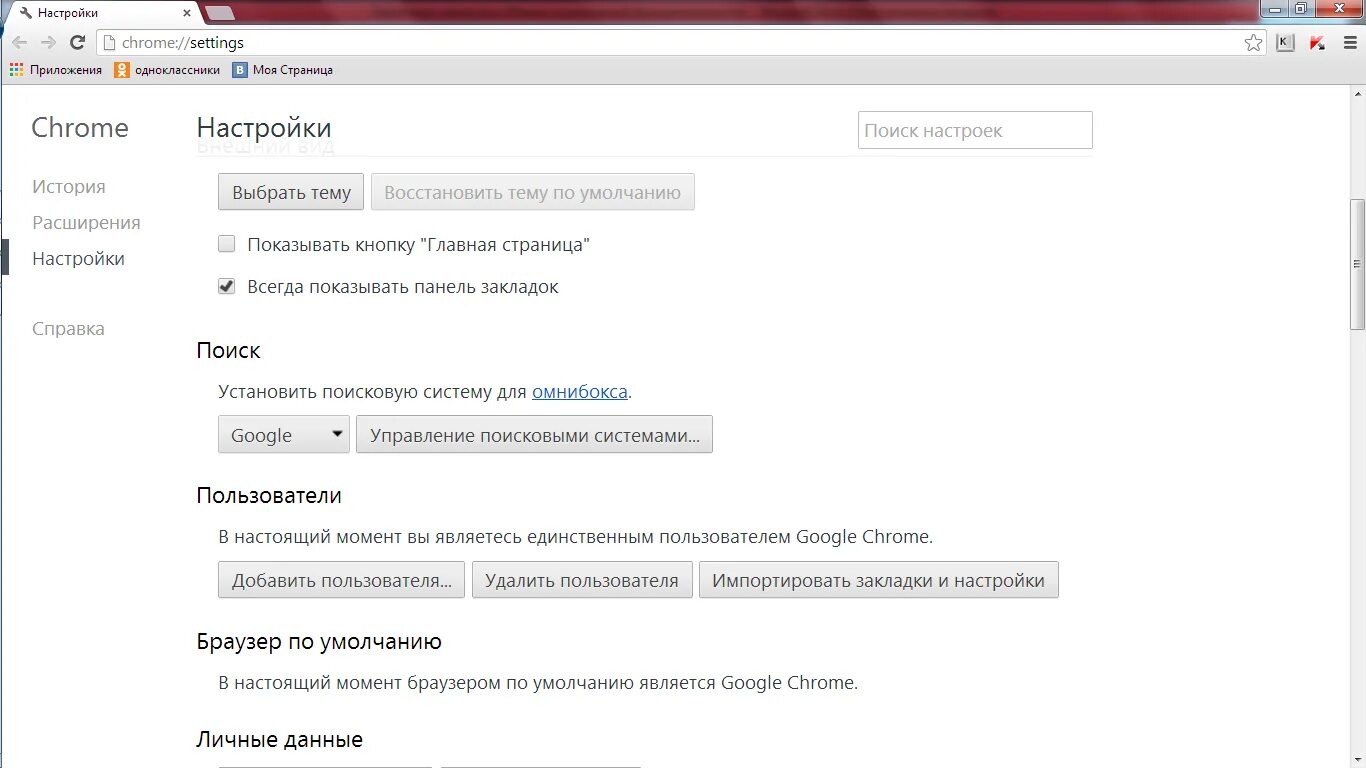Image resolution: width=1366 pixels, height=768 pixels.
Task: Open Расширения in the sidebar
Action: (x=86, y=223)
